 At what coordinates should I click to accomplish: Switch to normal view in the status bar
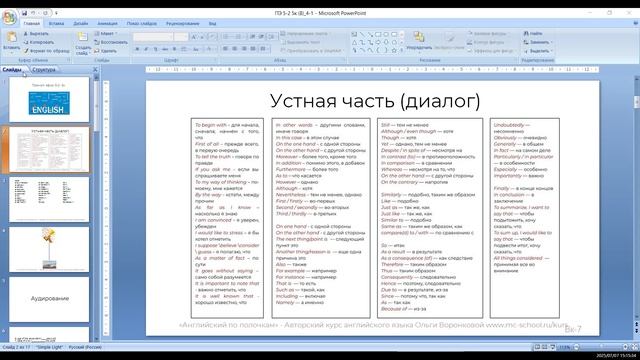[537, 347]
